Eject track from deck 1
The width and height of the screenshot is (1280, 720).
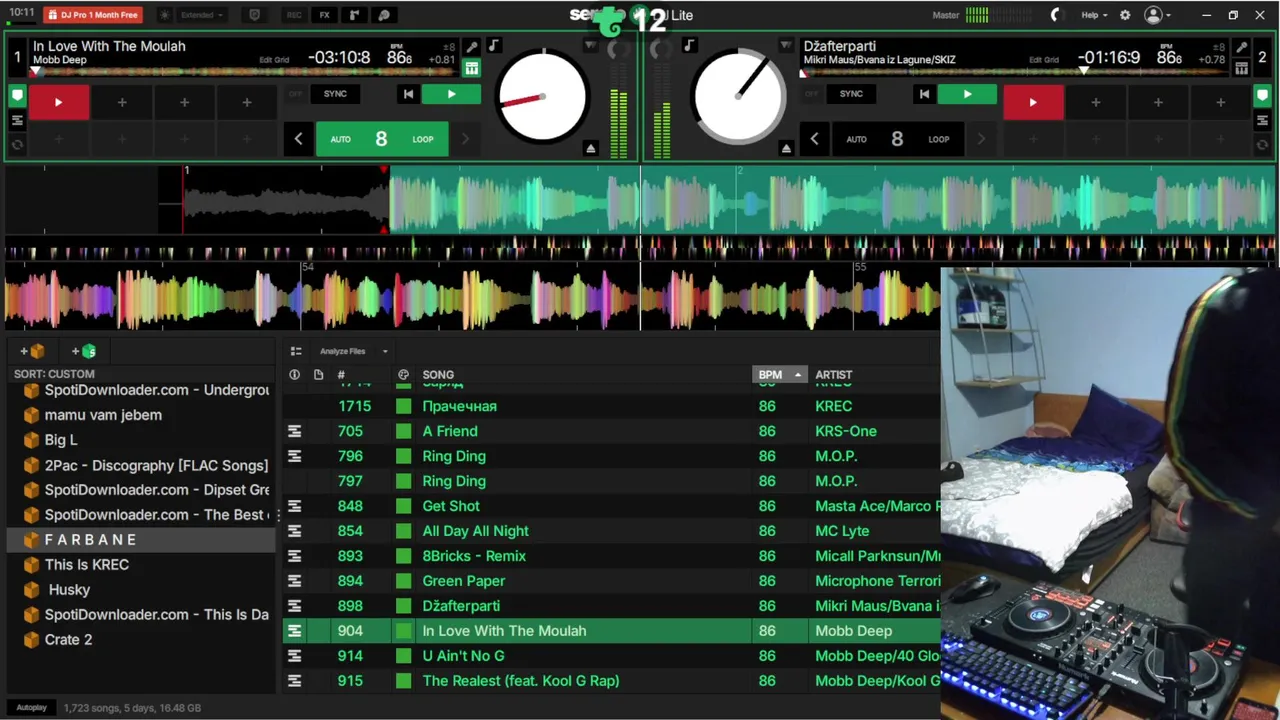[591, 149]
